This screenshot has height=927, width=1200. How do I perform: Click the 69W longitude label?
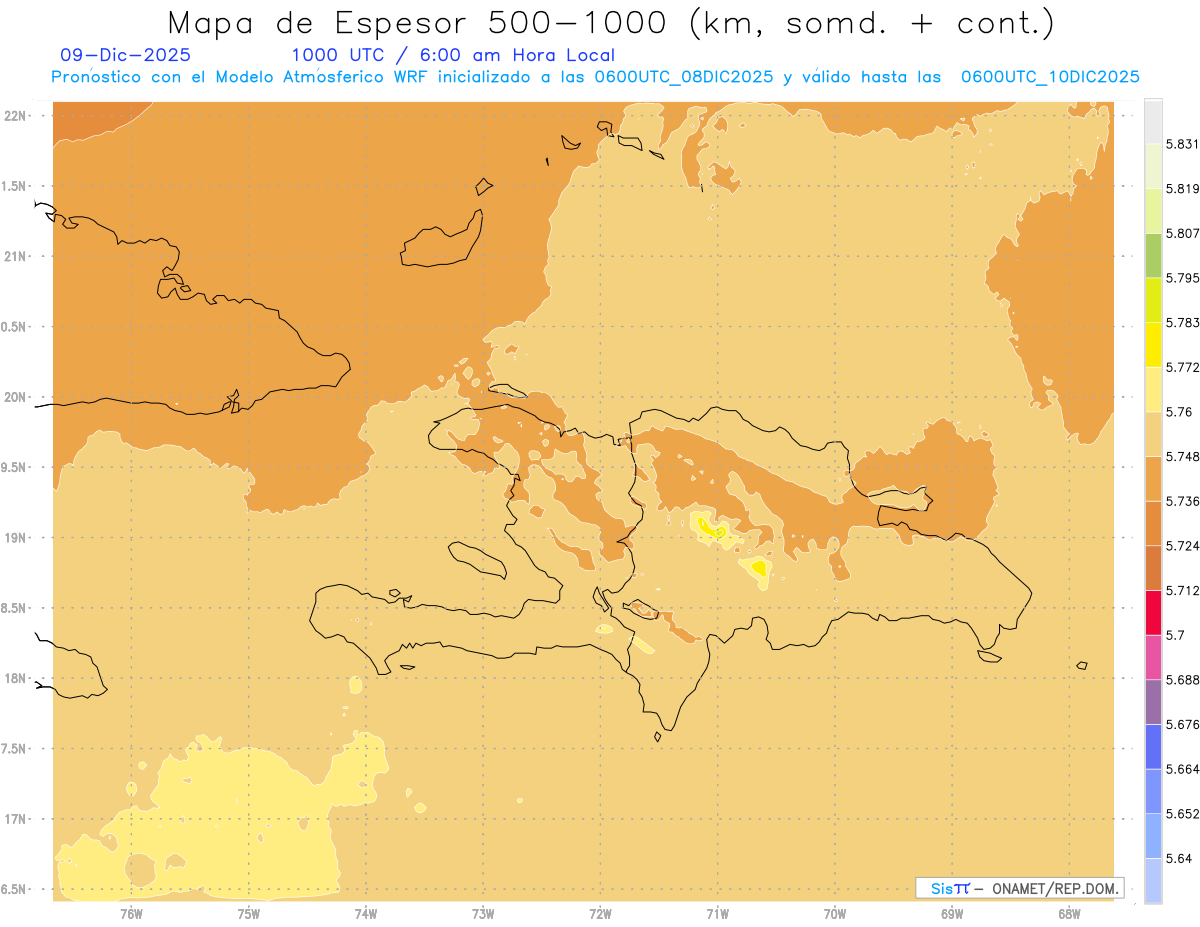click(x=952, y=913)
